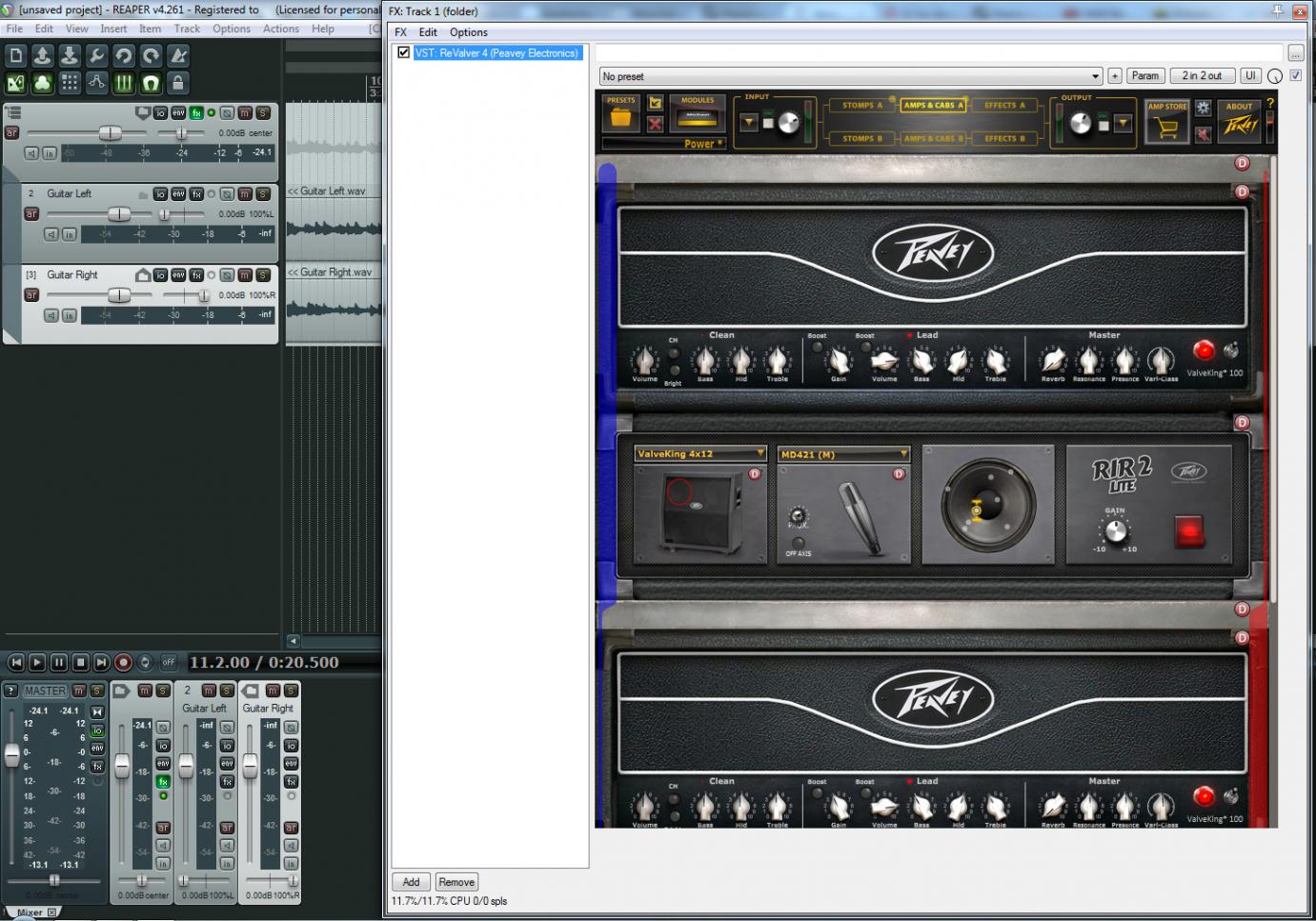Screen dimensions: 1316x921
Task: Toggle the FX bypass checkbox beside UI button
Action: (x=1296, y=75)
